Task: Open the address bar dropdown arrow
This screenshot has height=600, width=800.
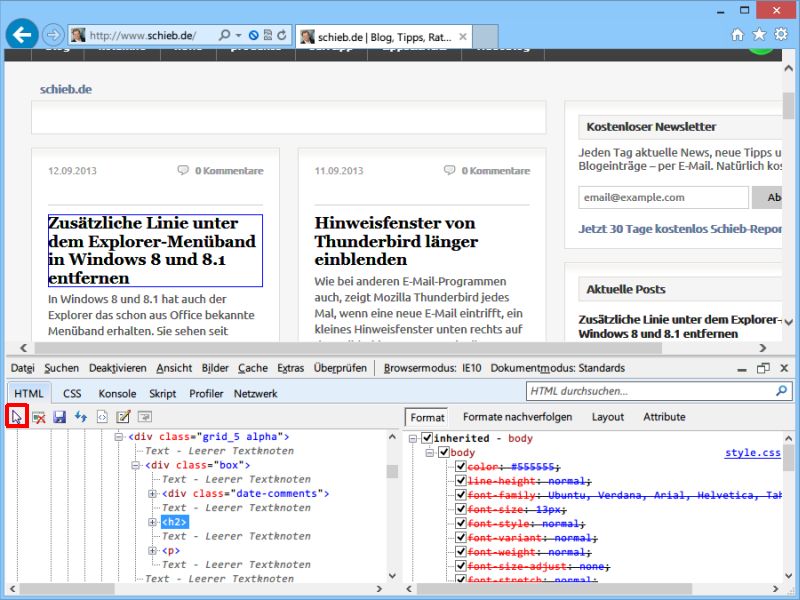Action: 239,35
